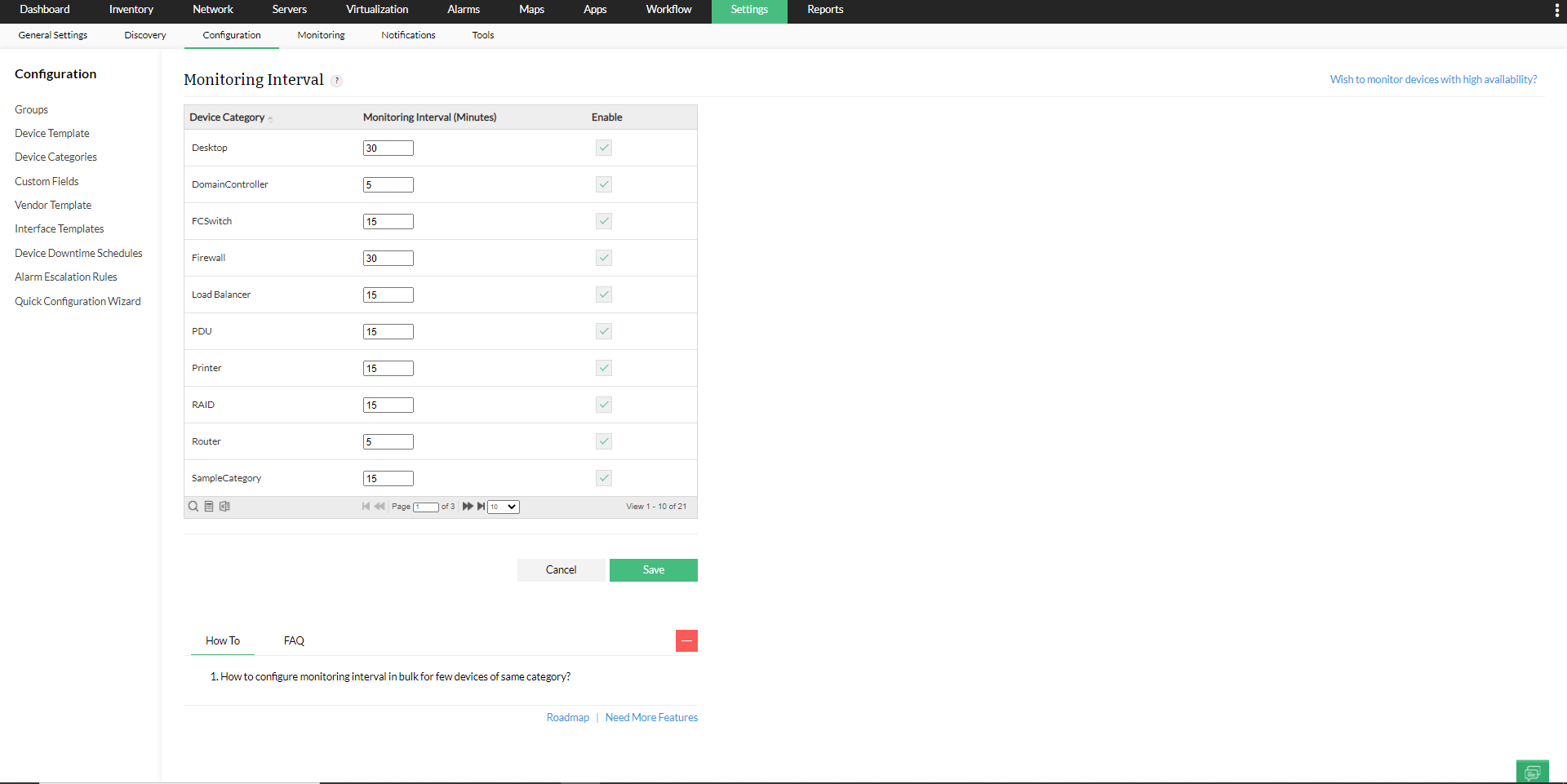The image size is (1567, 784).
Task: Enable monitoring for the Desktop category
Action: [603, 148]
